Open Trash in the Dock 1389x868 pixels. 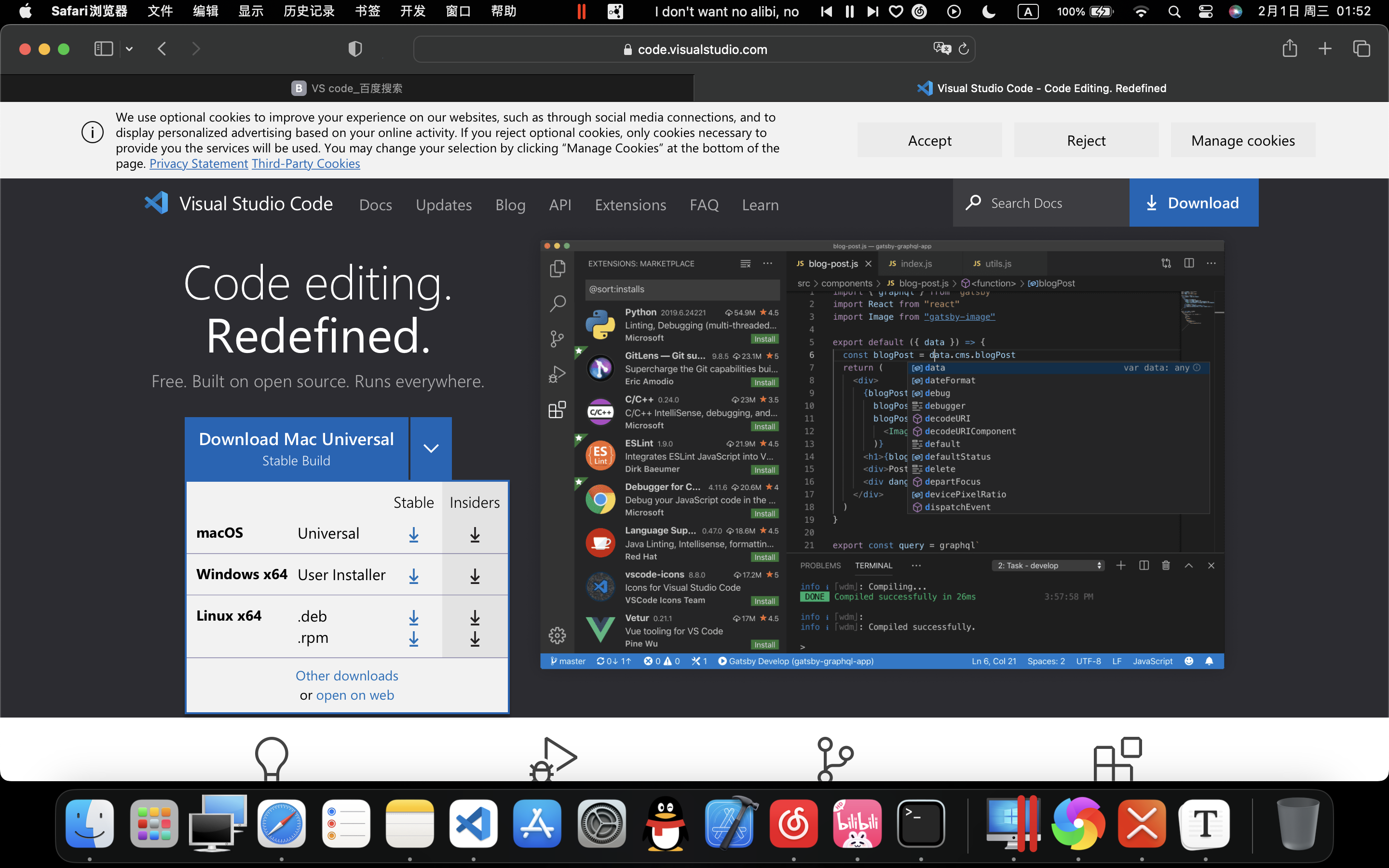(x=1298, y=823)
